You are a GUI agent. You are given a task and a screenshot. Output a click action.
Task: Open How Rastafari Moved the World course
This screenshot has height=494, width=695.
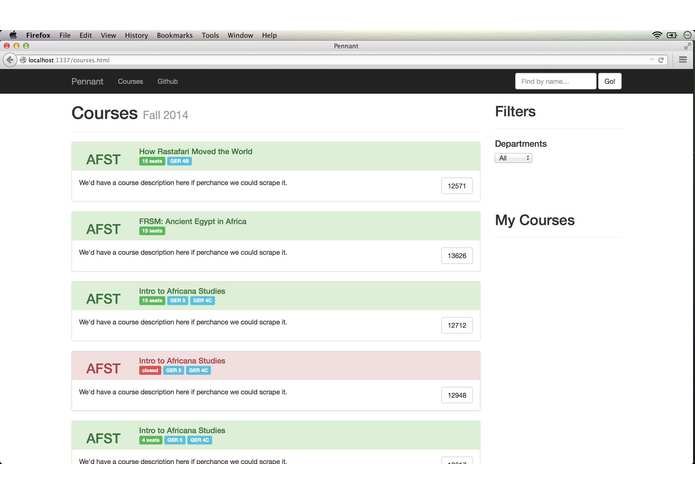click(195, 152)
